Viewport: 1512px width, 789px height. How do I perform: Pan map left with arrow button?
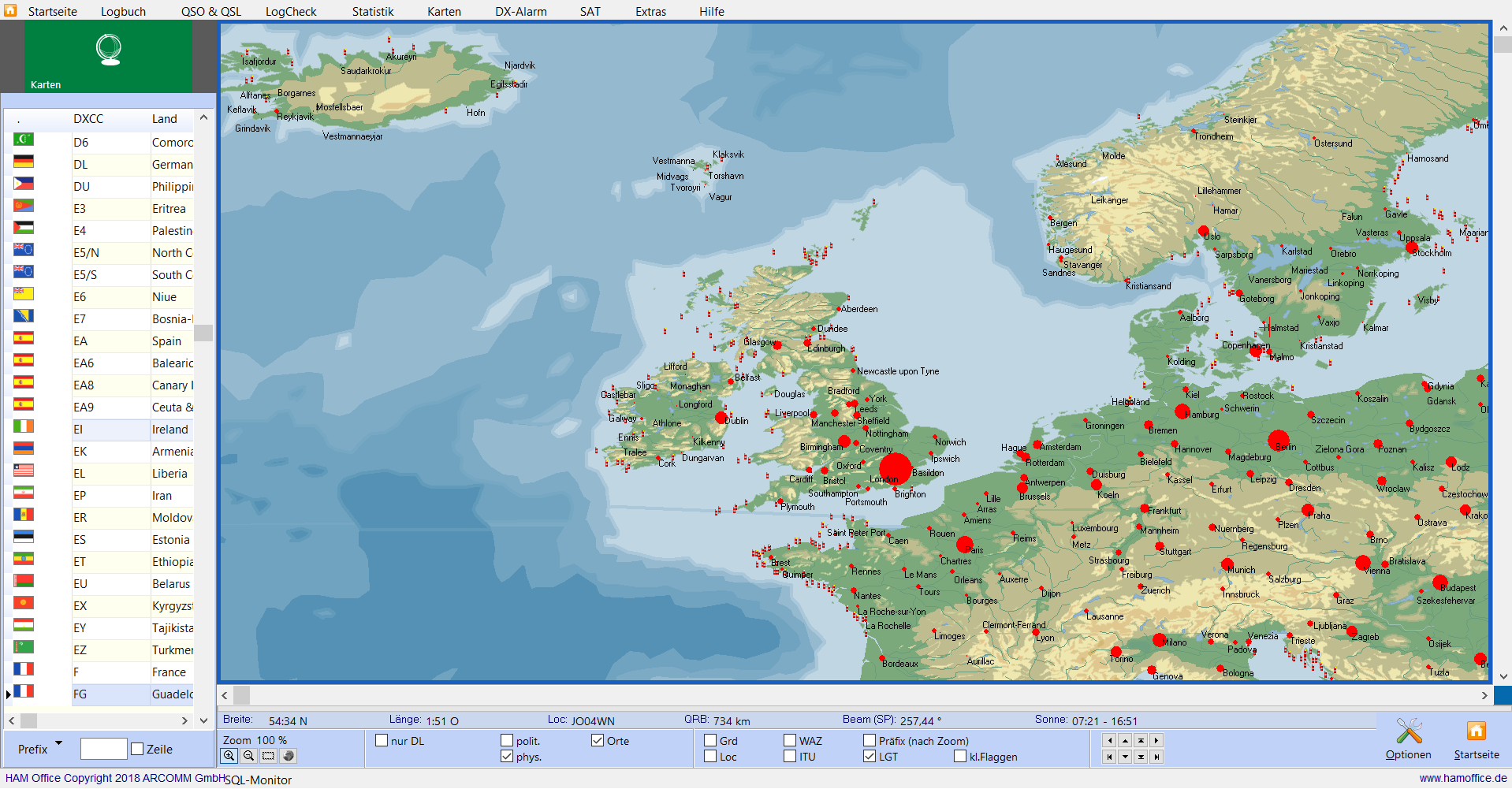coord(1109,740)
